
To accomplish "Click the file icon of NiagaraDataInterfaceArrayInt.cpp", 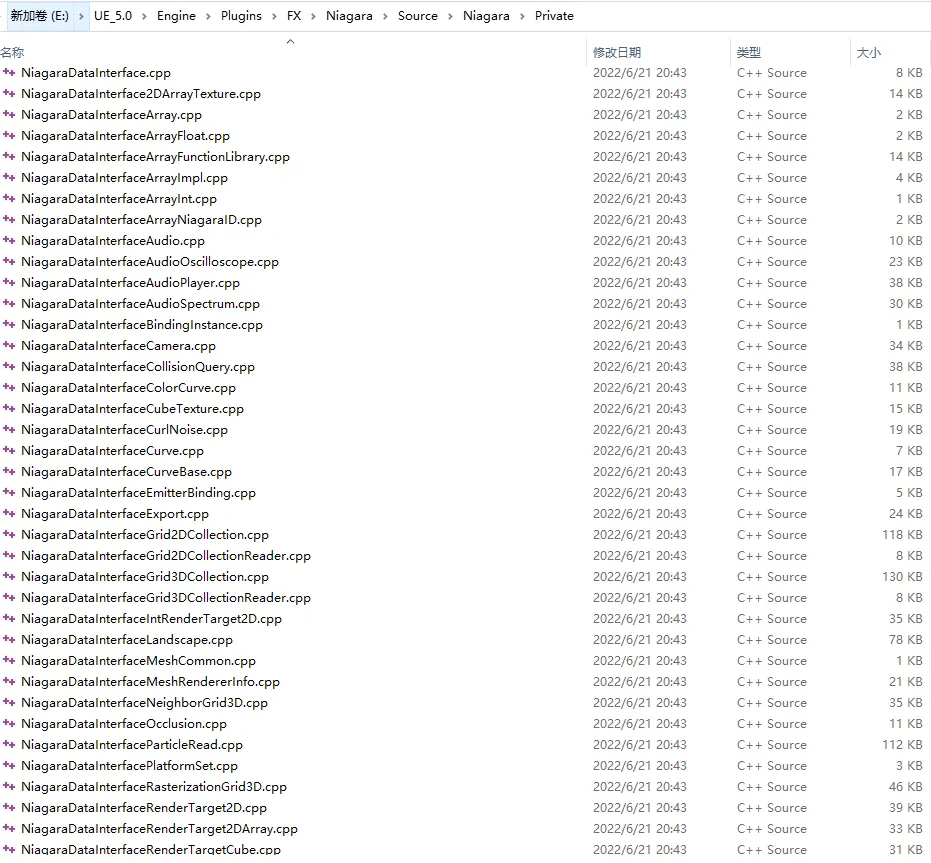I will coord(9,198).
